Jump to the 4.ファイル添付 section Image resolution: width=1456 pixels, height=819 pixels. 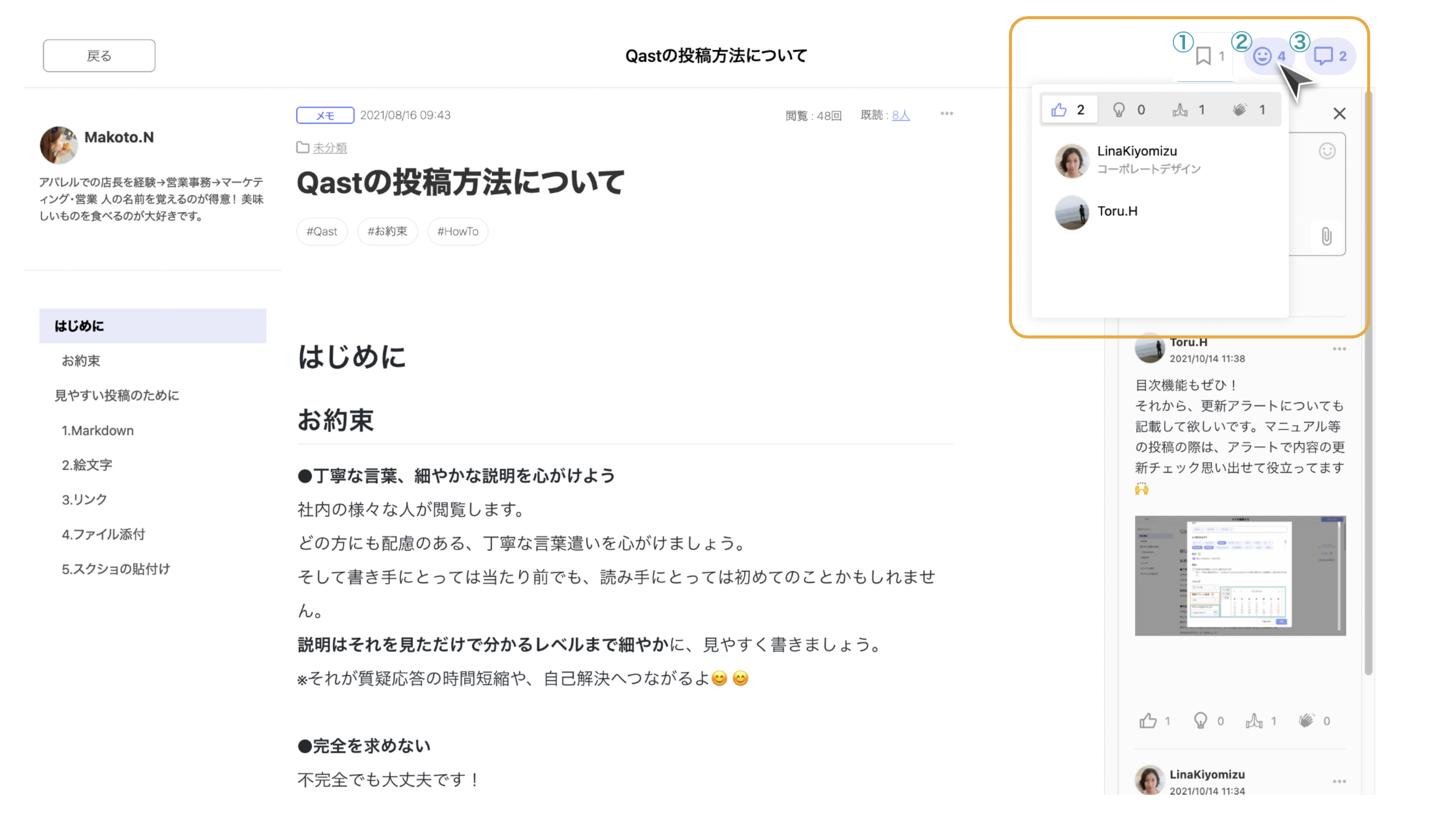104,534
